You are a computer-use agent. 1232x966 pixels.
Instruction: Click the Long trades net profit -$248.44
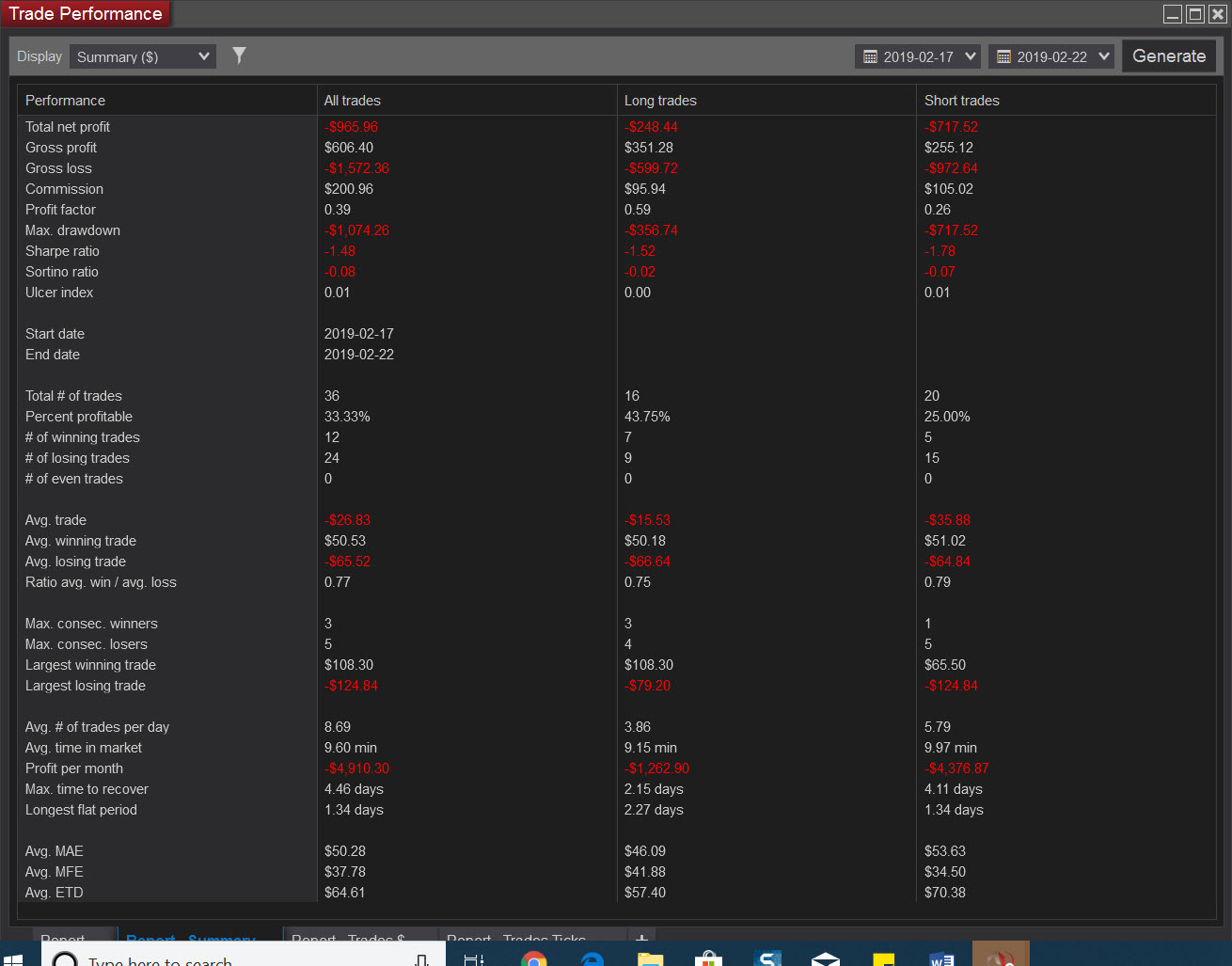pyautogui.click(x=651, y=127)
